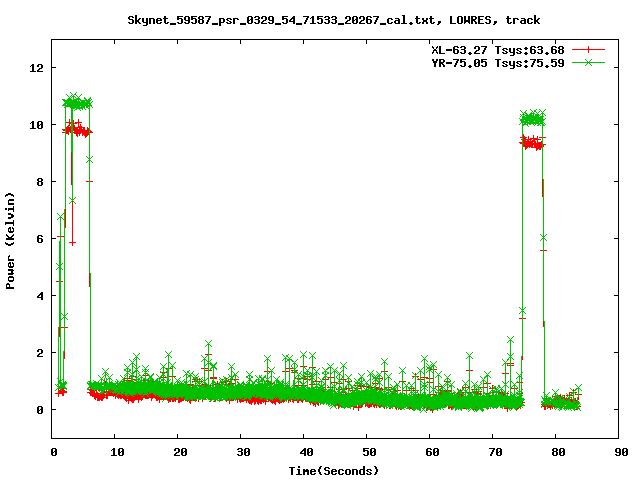
Task: Click the red plateau of the first pulse
Action: coord(79,131)
